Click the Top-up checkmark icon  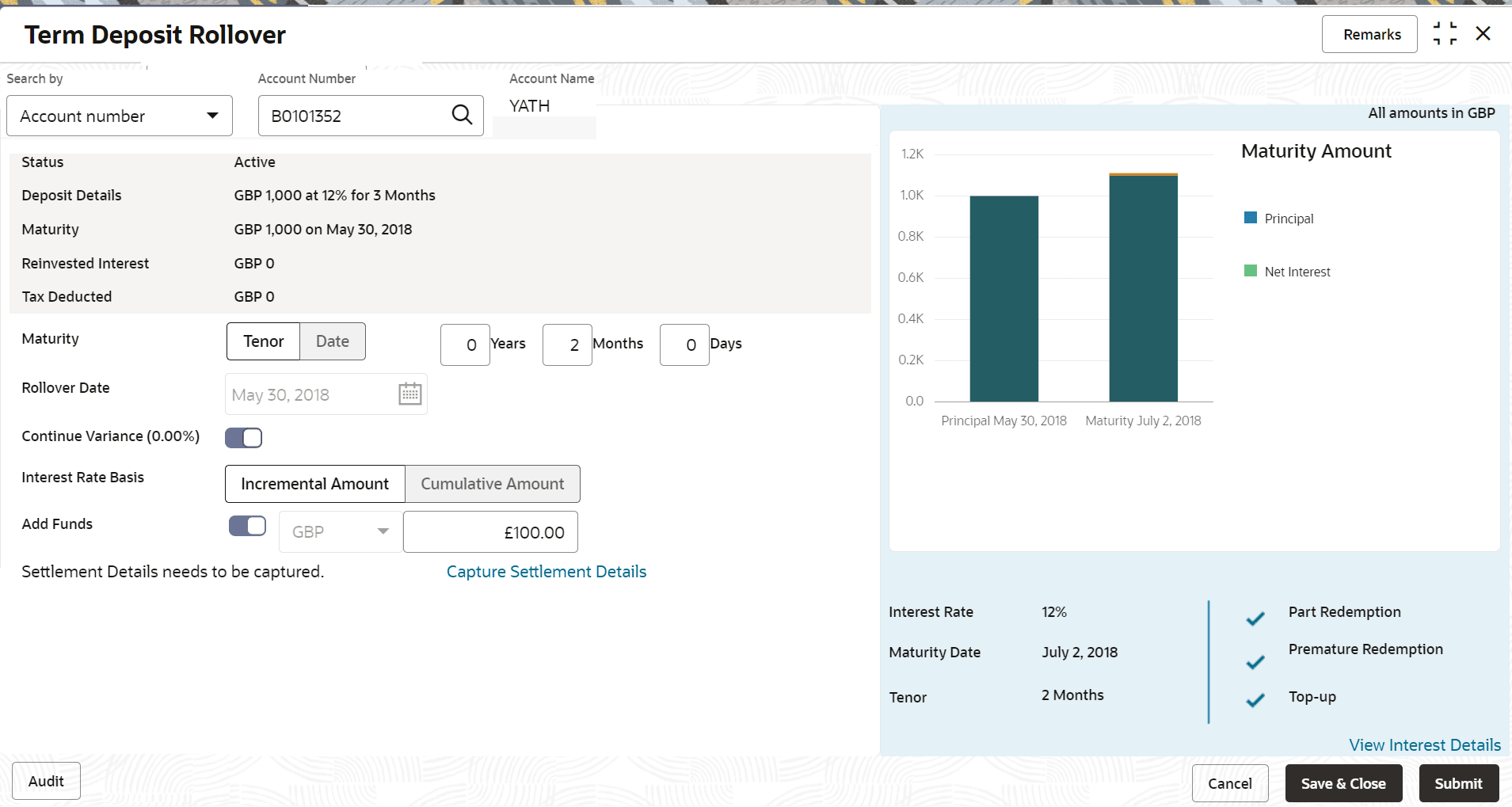pyautogui.click(x=1255, y=700)
